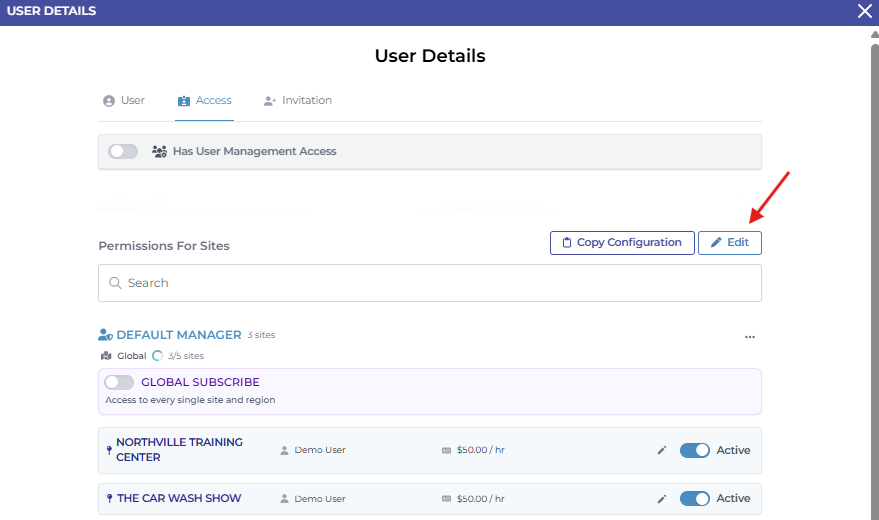Switch to the User tab
879x520 pixels.
pos(124,101)
